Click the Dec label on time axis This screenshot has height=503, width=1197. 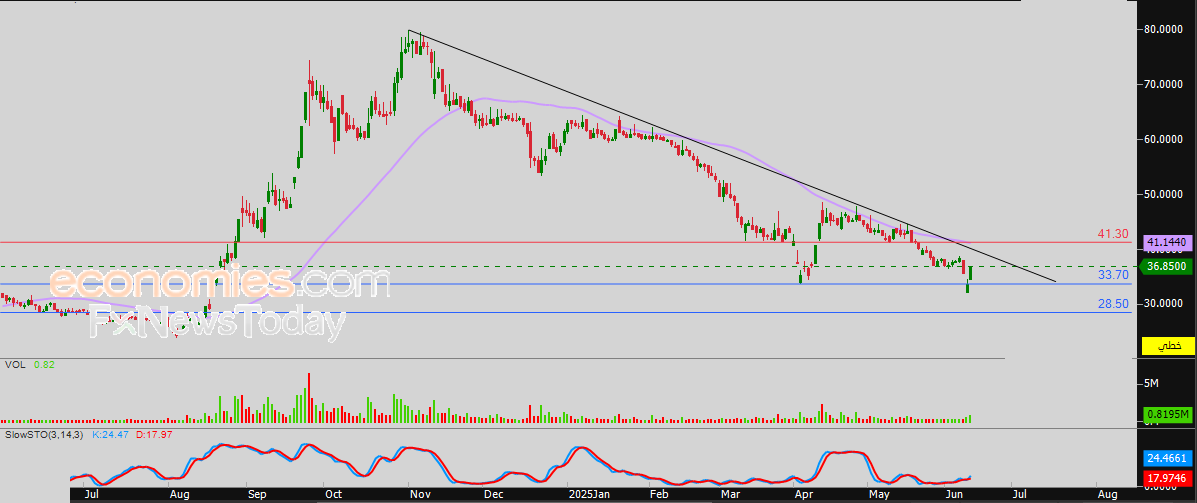click(494, 495)
